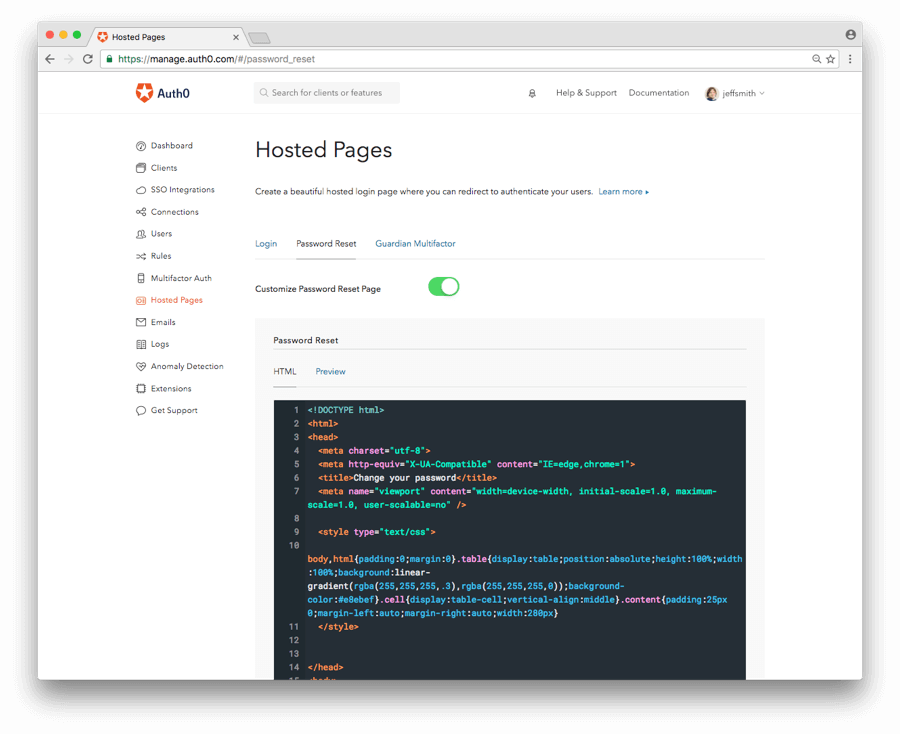Navigate to SSO Integrations

click(x=183, y=190)
